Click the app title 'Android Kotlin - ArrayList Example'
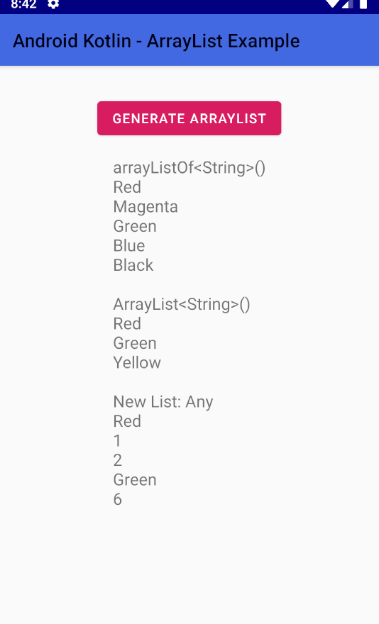Screen dimensions: 379x624 point(156,41)
